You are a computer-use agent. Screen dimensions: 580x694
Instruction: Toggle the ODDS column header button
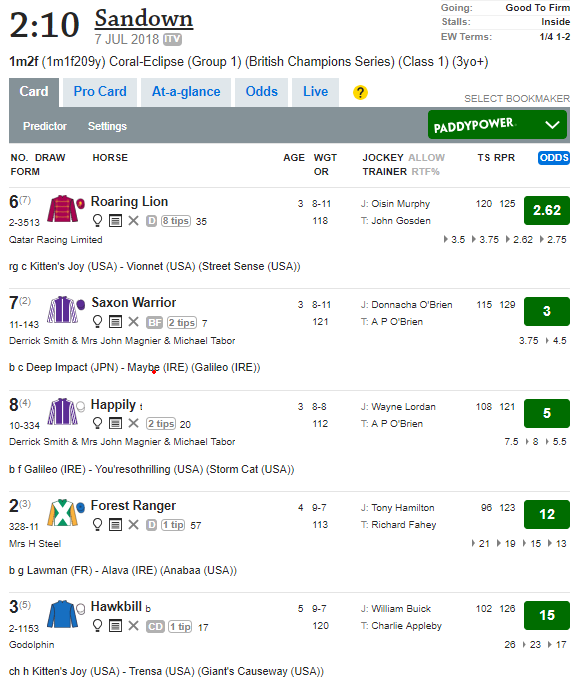pyautogui.click(x=554, y=158)
